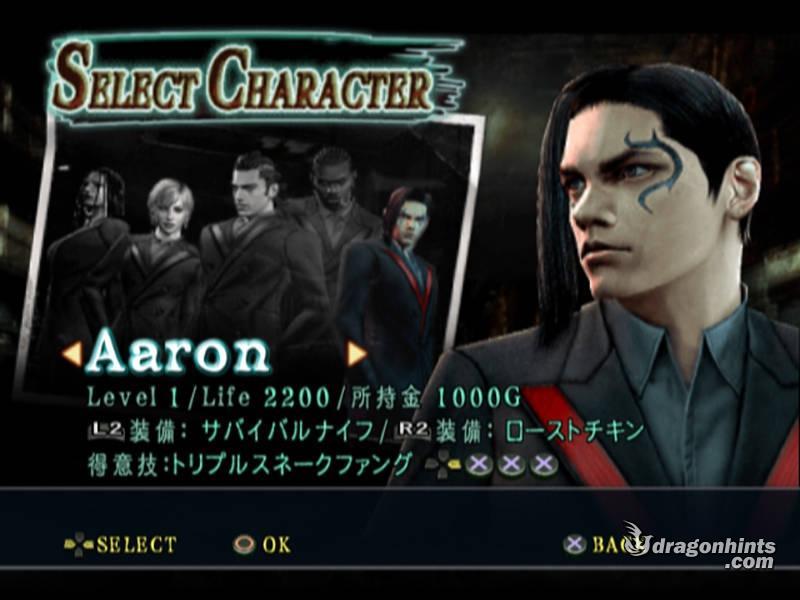
Task: Click the X button icon beside BACK
Action: [x=575, y=545]
